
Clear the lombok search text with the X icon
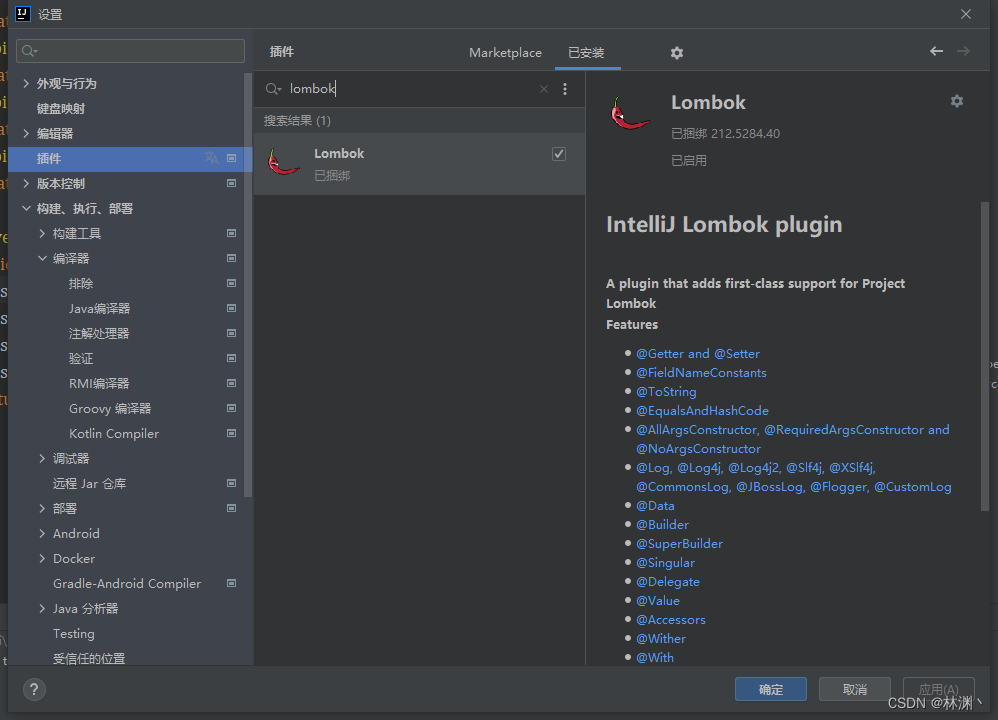[x=544, y=89]
